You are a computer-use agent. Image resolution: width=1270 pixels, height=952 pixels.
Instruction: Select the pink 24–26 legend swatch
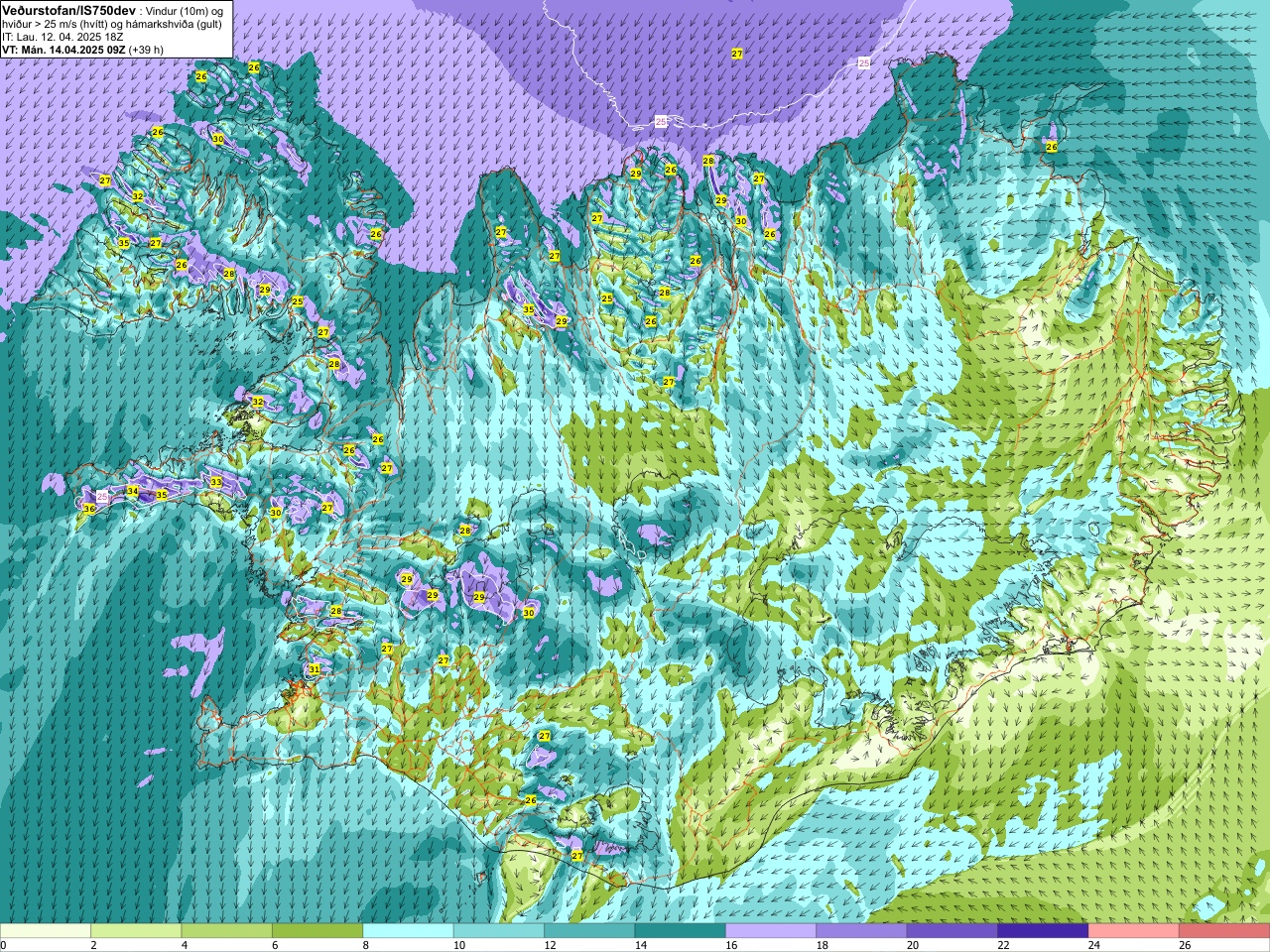click(x=1134, y=931)
